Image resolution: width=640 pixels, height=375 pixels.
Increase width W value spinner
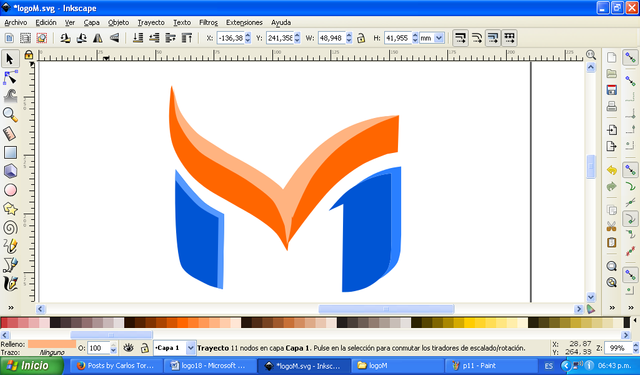349,35
